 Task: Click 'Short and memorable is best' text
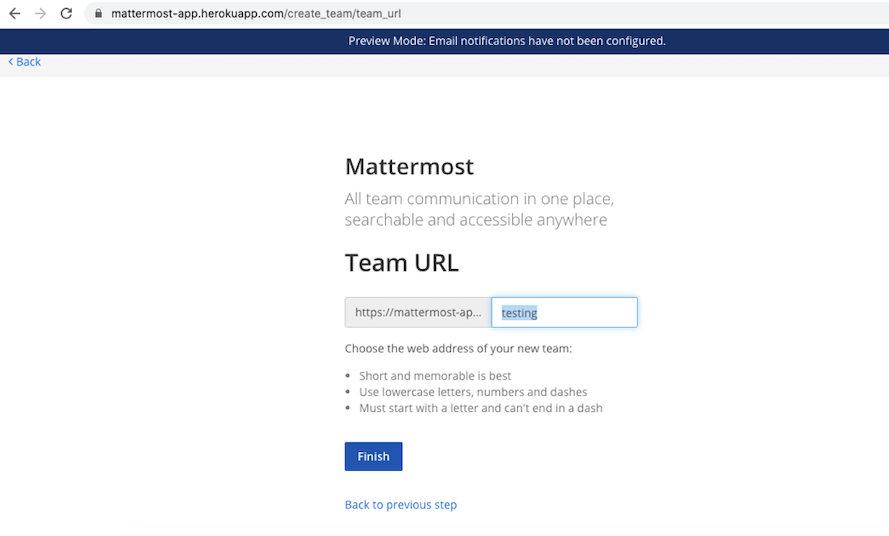pyautogui.click(x=435, y=375)
